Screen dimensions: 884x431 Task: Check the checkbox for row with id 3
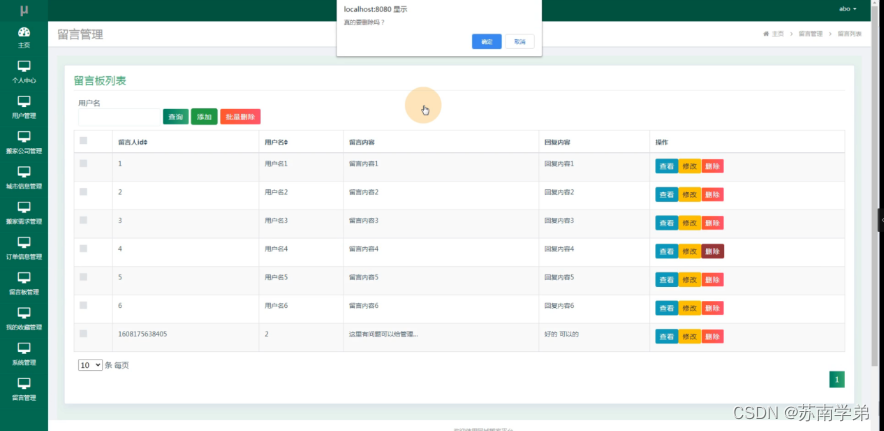(x=83, y=220)
